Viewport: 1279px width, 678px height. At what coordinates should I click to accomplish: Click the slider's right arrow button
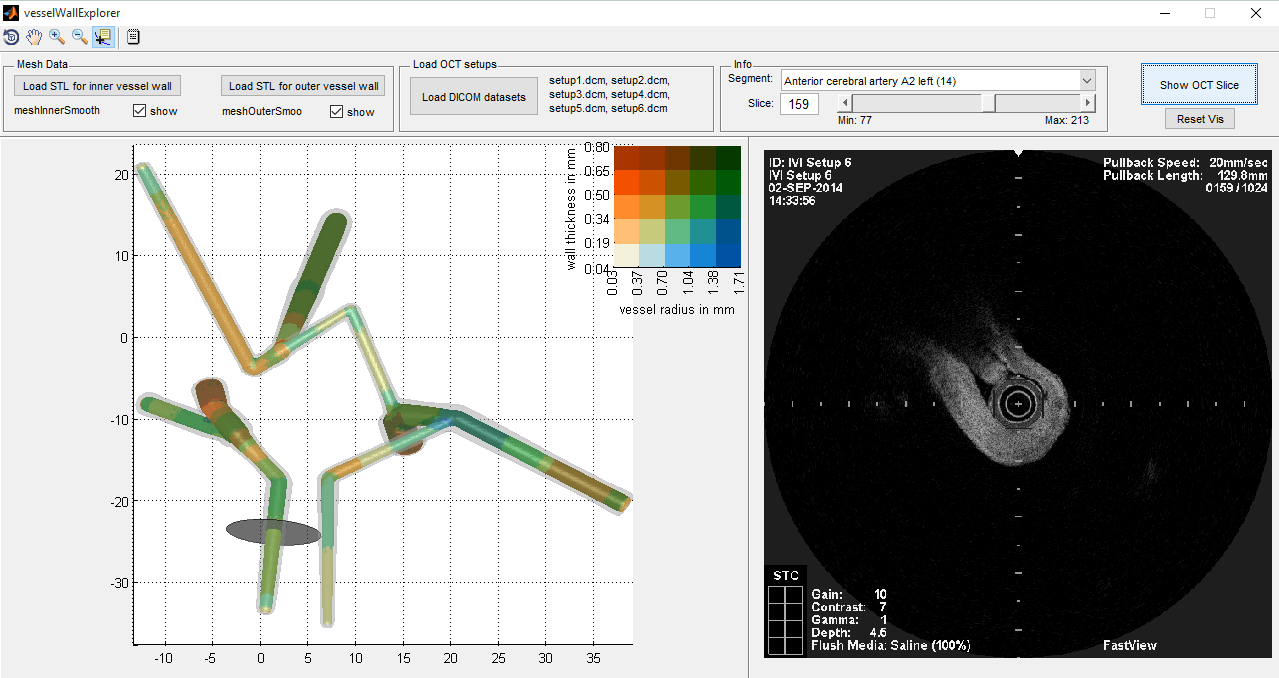click(x=1088, y=103)
